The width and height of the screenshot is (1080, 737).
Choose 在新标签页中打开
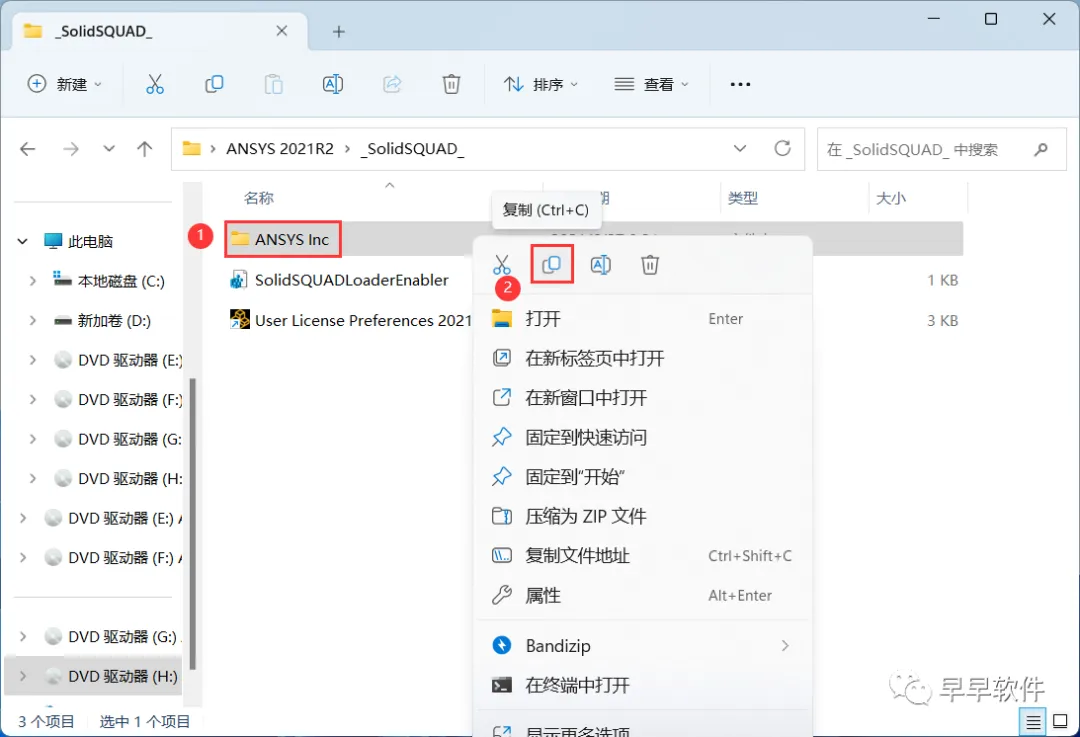point(643,358)
